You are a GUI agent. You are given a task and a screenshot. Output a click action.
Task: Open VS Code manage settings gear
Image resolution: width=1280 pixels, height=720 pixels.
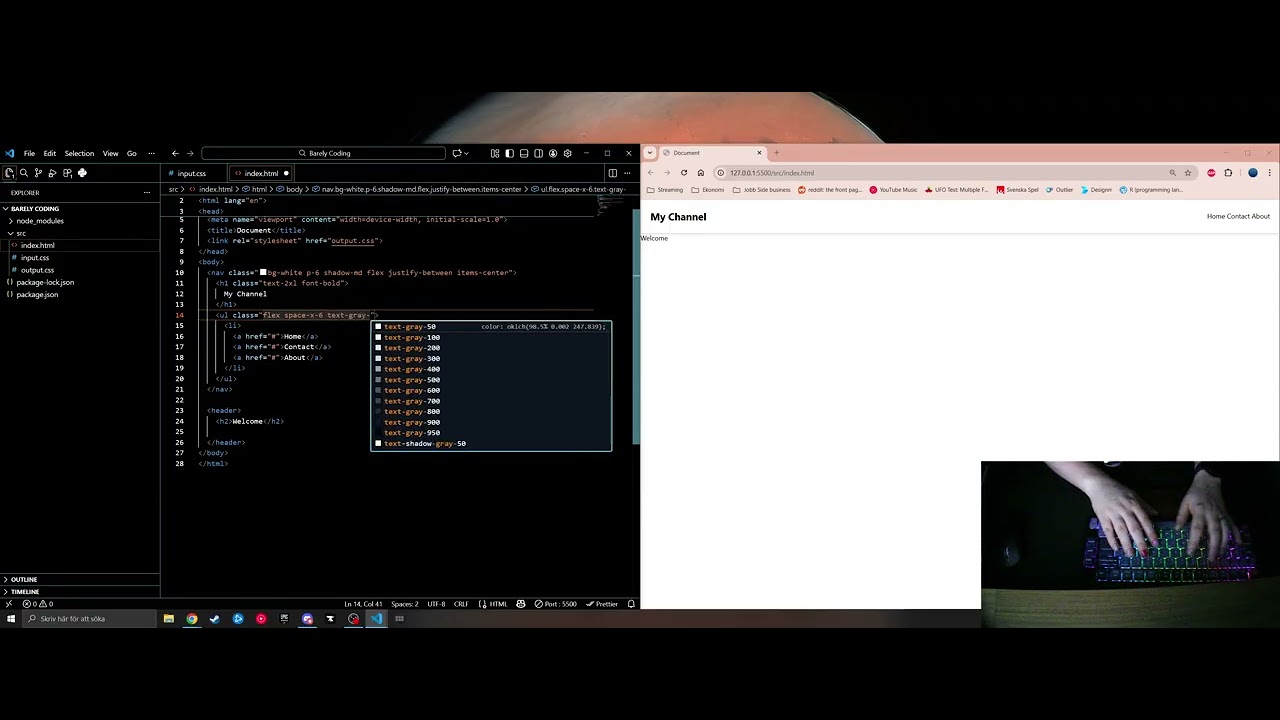pyautogui.click(x=567, y=153)
